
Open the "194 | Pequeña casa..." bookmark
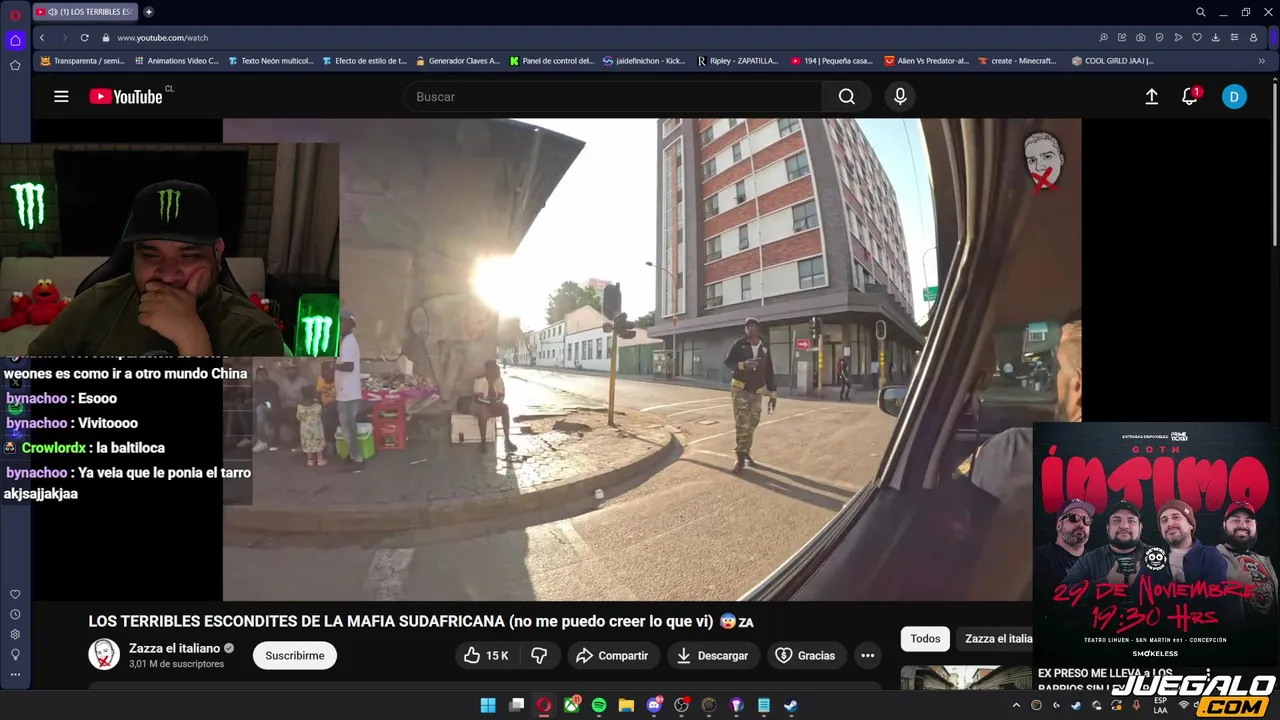(832, 61)
